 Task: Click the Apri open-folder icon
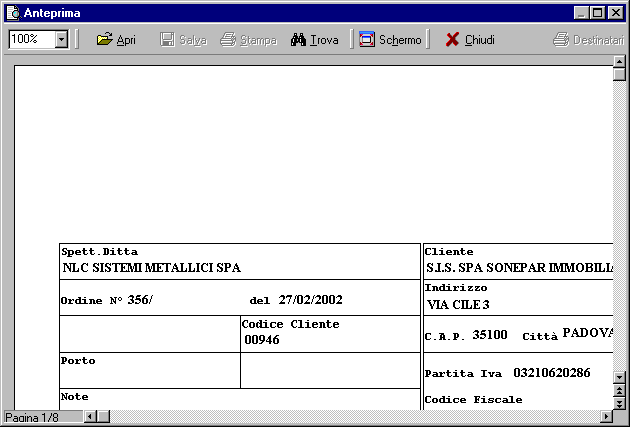tap(104, 39)
